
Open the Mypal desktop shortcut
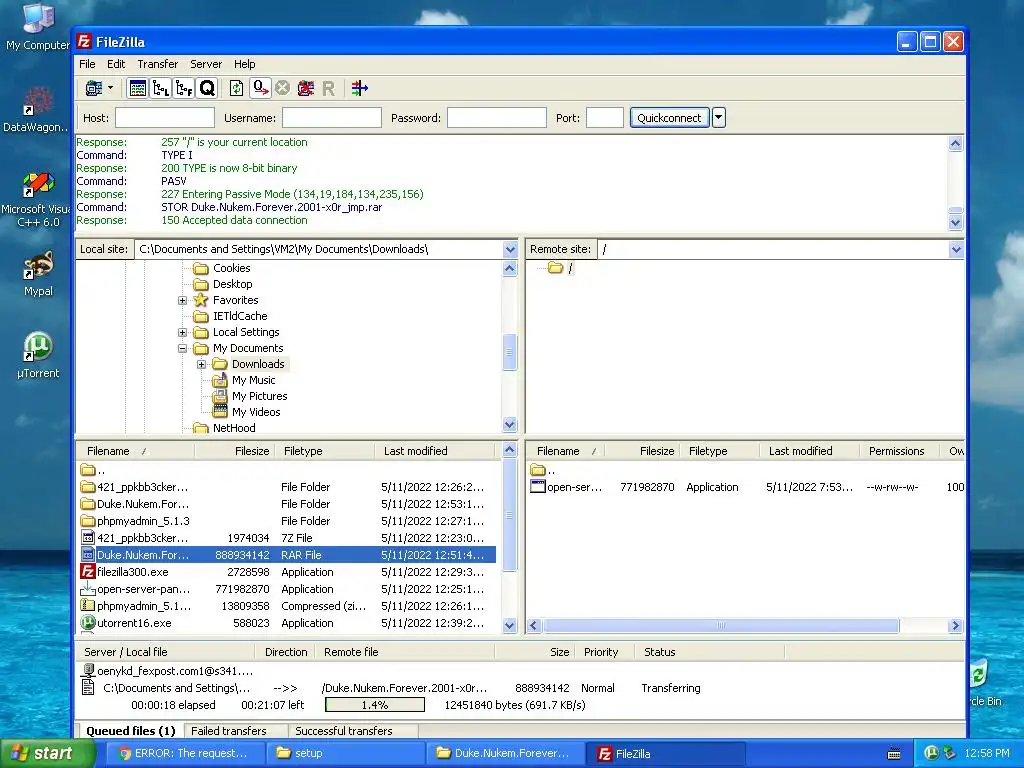(x=39, y=275)
